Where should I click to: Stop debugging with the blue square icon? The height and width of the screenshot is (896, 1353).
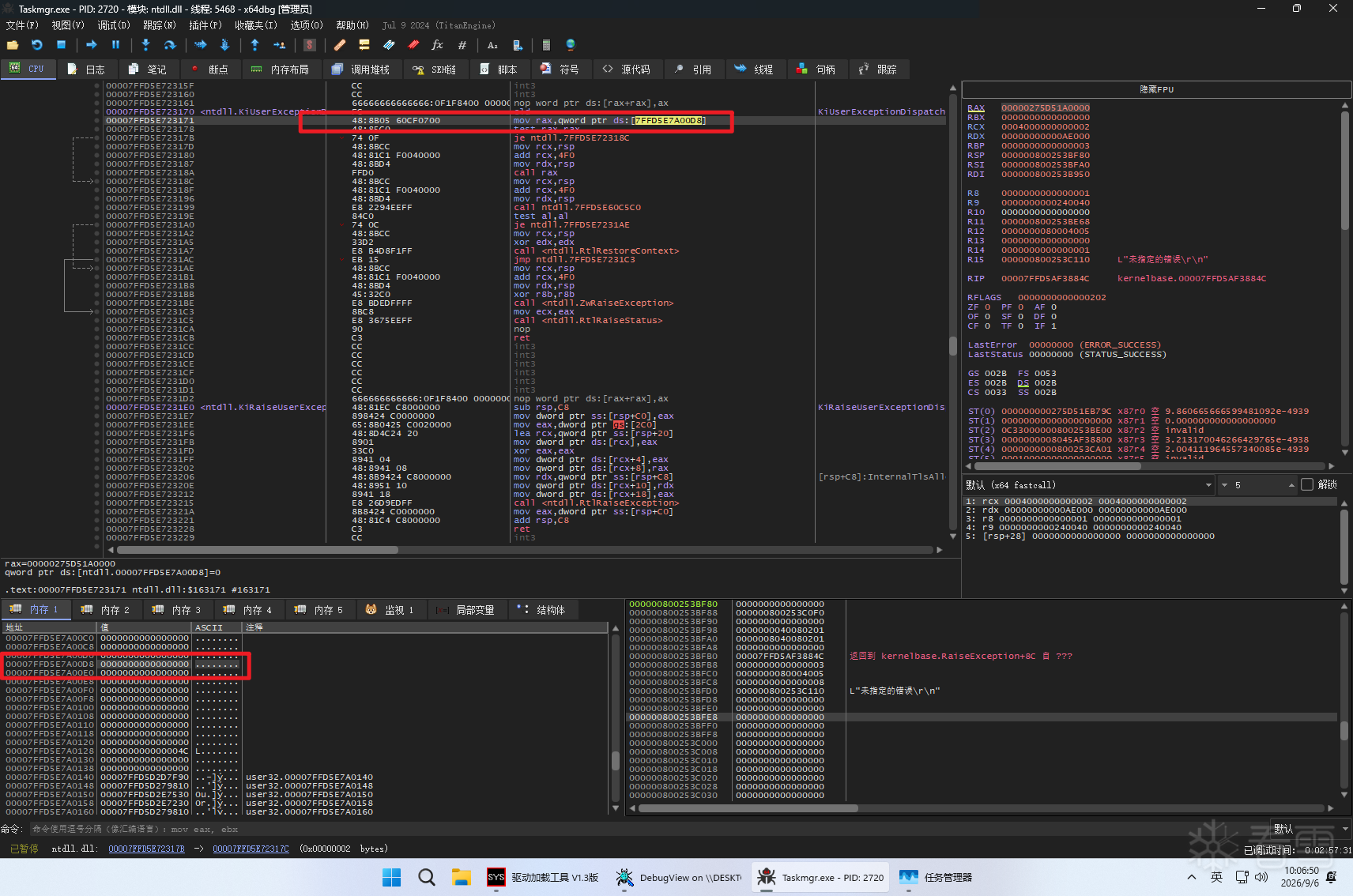(61, 45)
